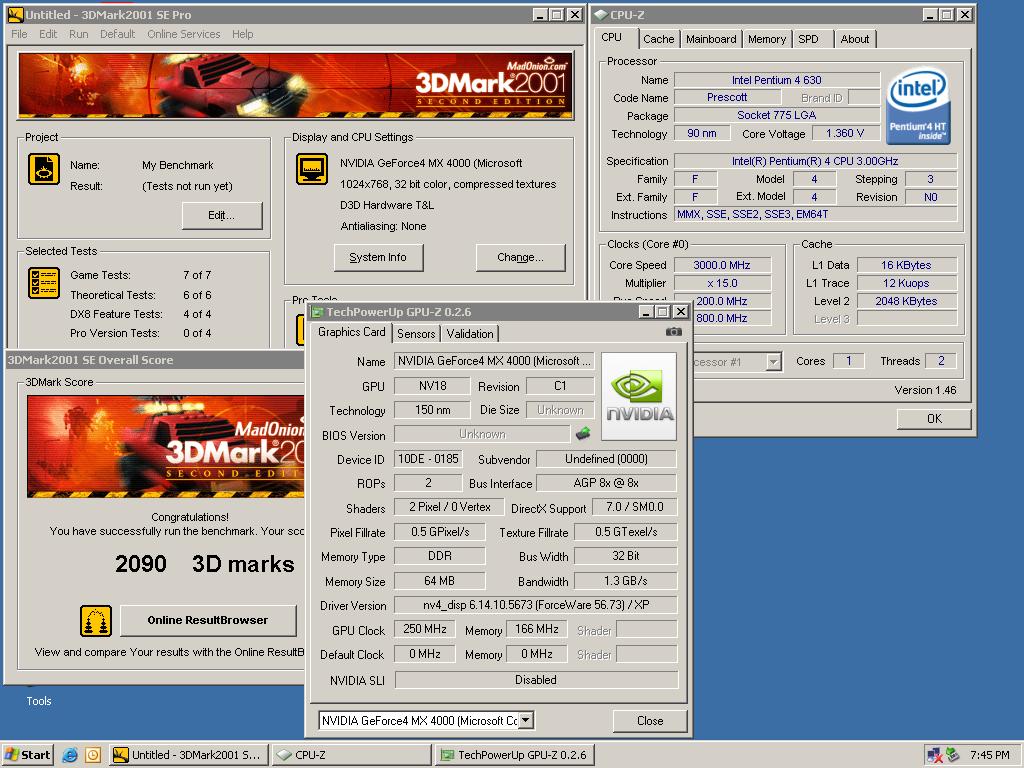Click the NVIDIA logo in GPU-Z

click(639, 396)
